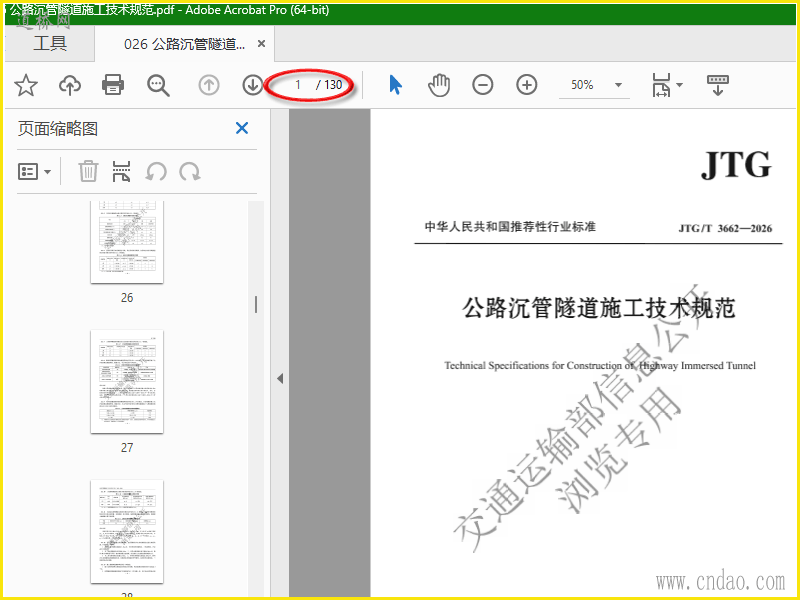Close the 026 公路沉管隧道 document tab
The image size is (800, 600).
point(261,44)
